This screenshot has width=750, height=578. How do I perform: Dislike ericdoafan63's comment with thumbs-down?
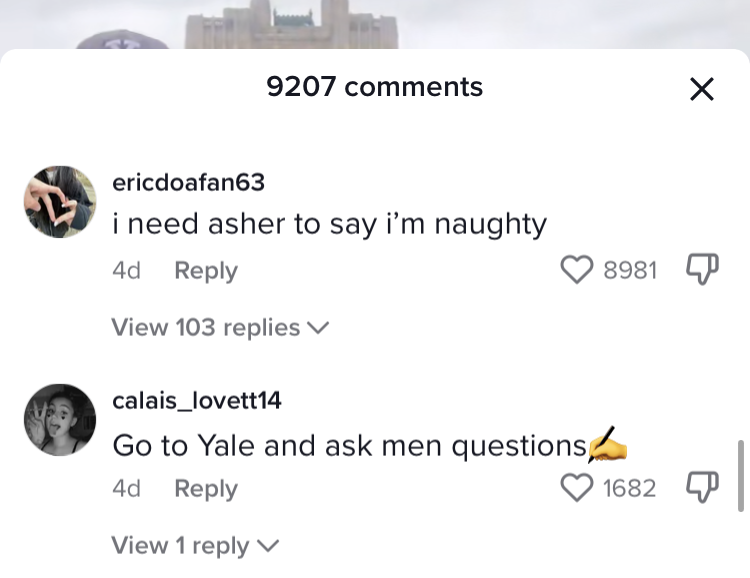point(702,269)
